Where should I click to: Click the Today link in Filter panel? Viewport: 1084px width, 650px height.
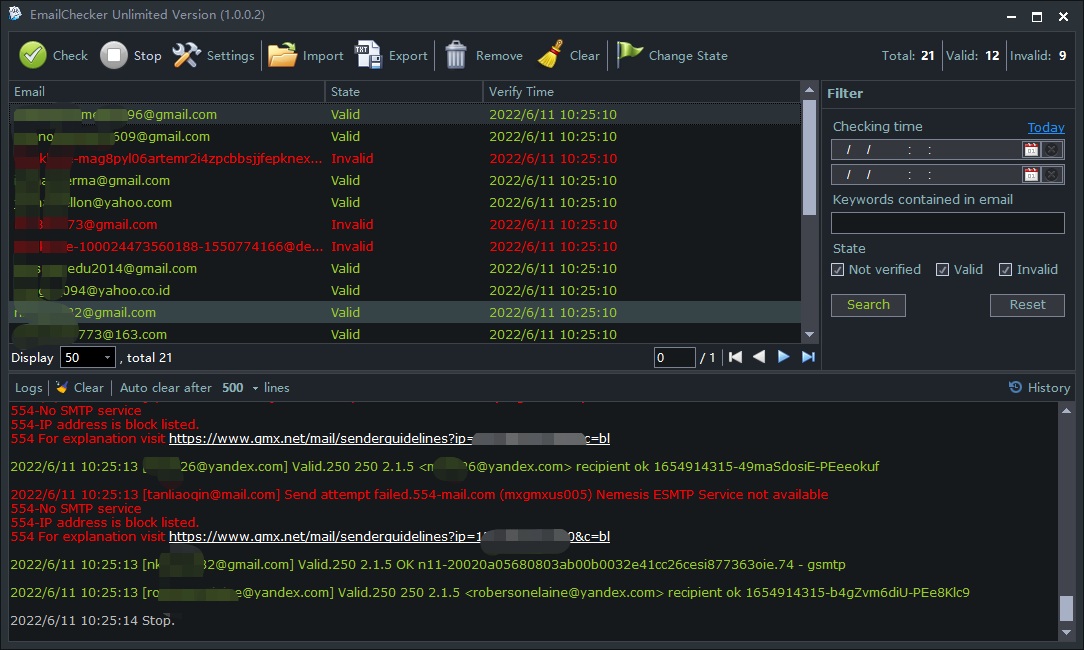1046,127
